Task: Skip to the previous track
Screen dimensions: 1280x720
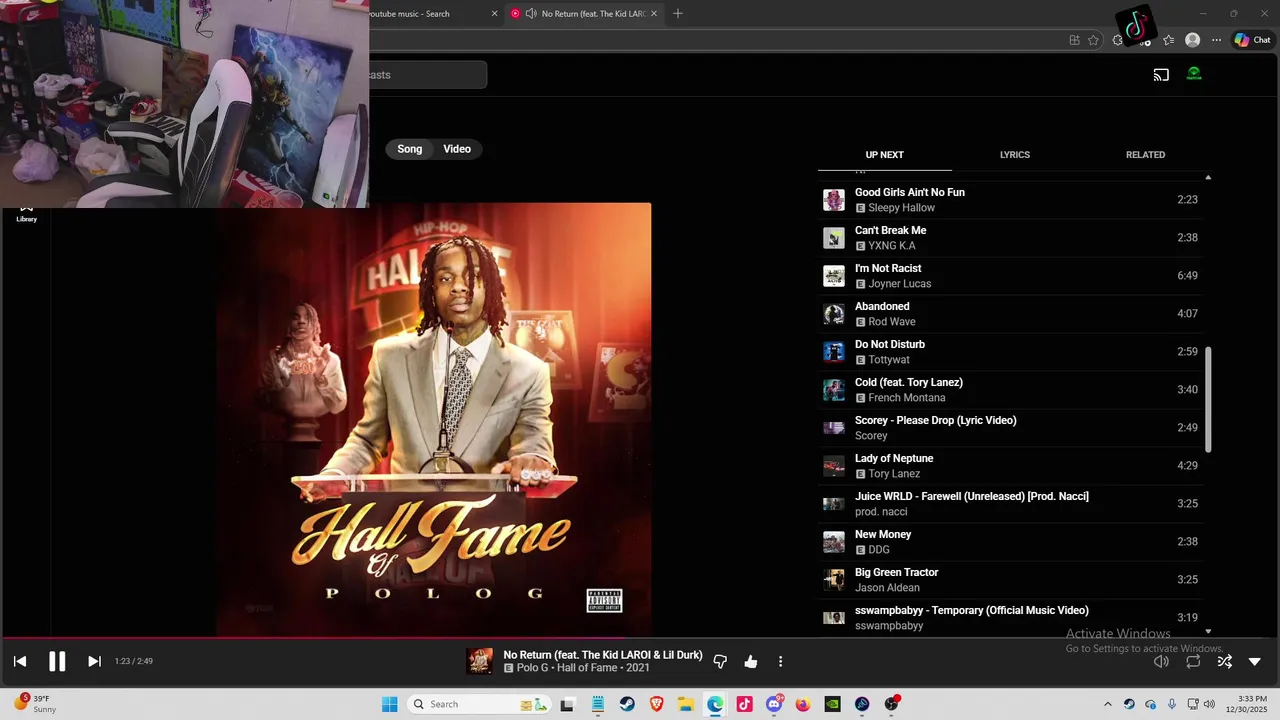Action: 20,661
